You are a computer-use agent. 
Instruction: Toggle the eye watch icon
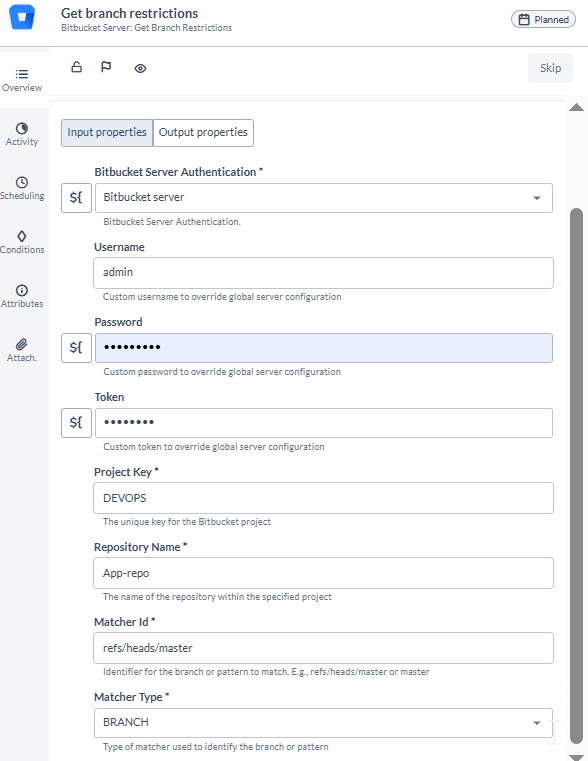(x=140, y=68)
